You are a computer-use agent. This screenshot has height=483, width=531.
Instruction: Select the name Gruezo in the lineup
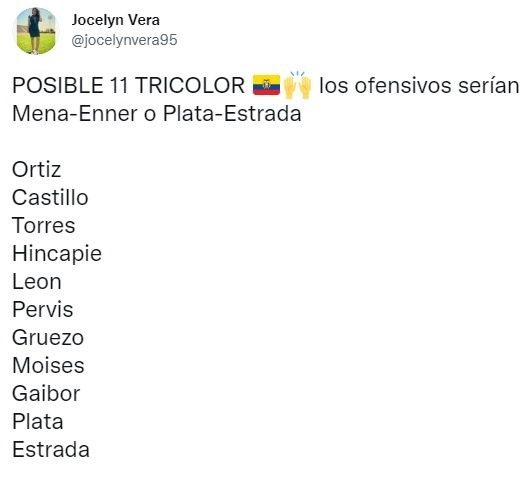tap(48, 338)
